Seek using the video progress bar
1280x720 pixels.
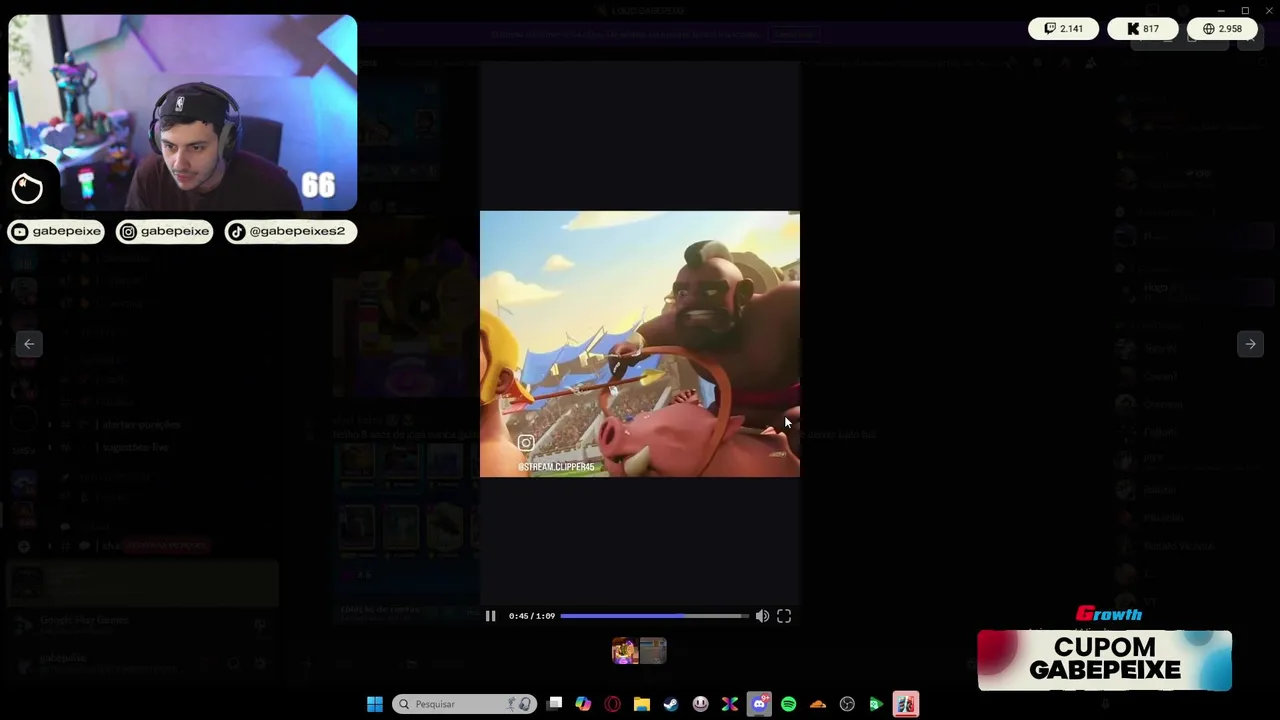[x=654, y=616]
